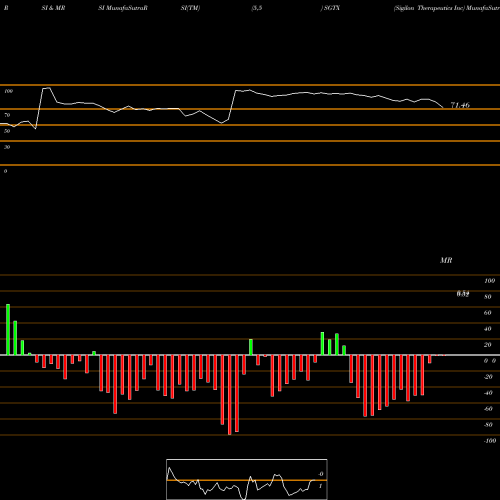Click the ") SGTX" ticker text
Screen dimensions: 500x500
(x=330, y=8)
